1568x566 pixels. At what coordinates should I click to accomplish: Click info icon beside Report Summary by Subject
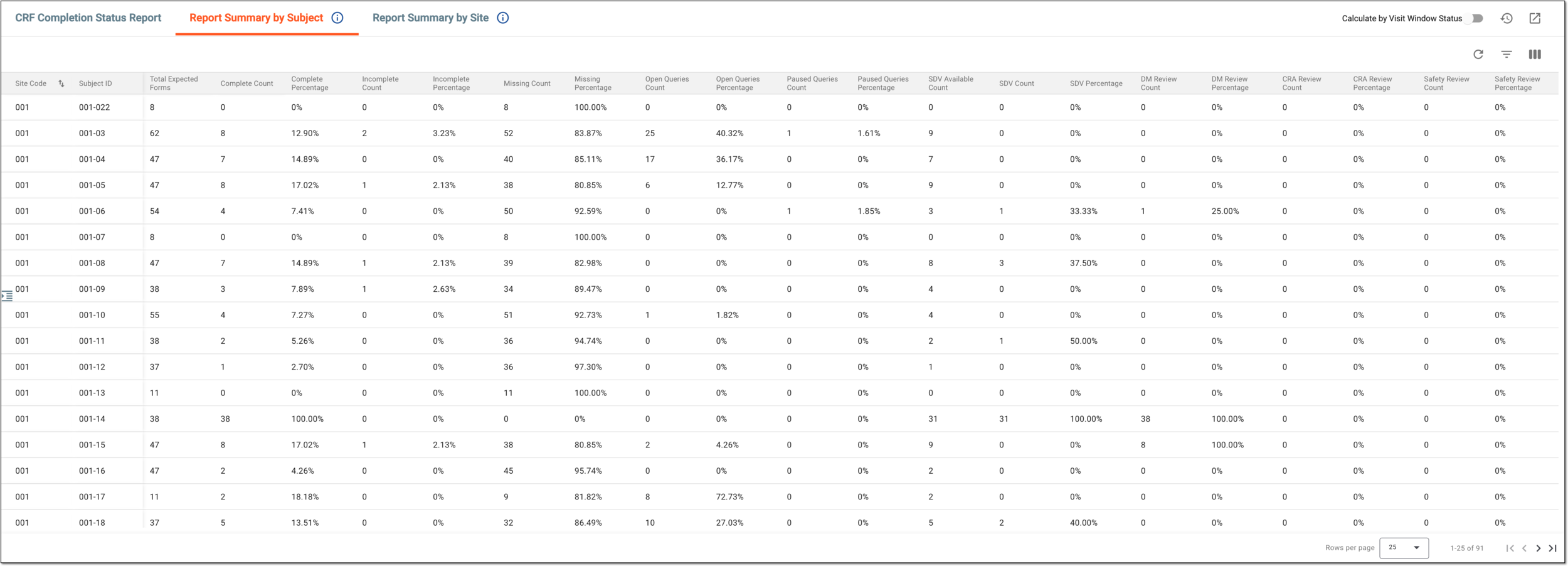pos(337,18)
